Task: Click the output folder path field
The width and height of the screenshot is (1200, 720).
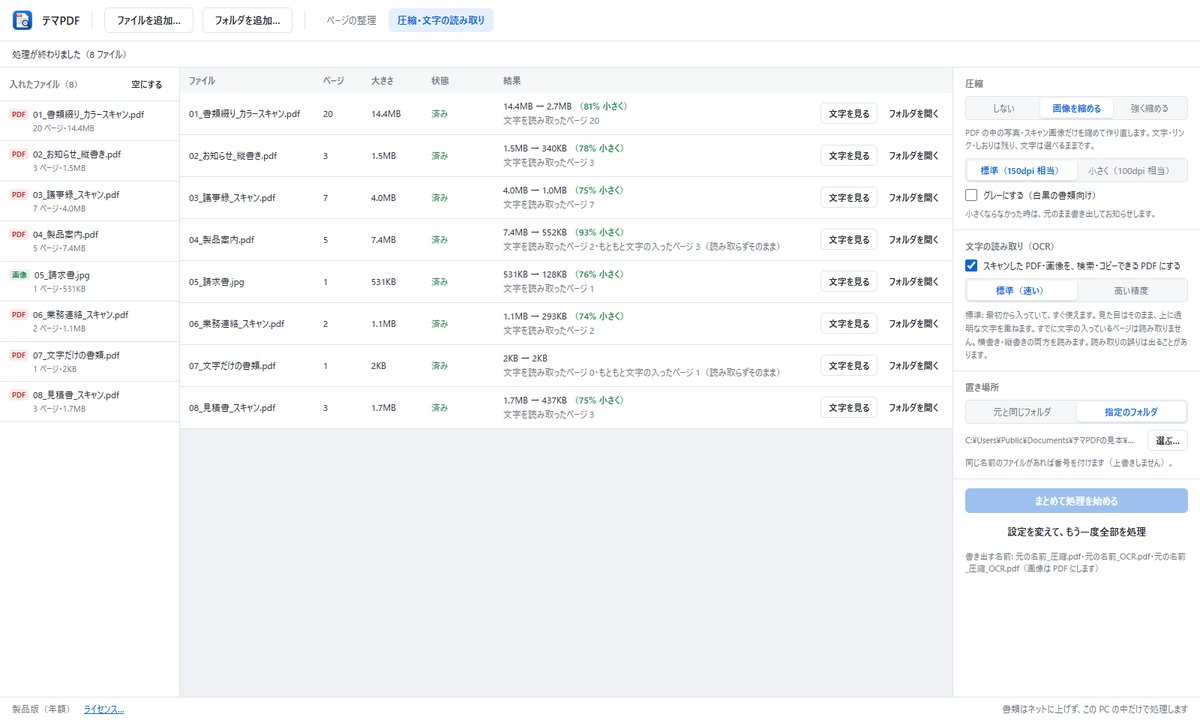Action: (x=1052, y=440)
